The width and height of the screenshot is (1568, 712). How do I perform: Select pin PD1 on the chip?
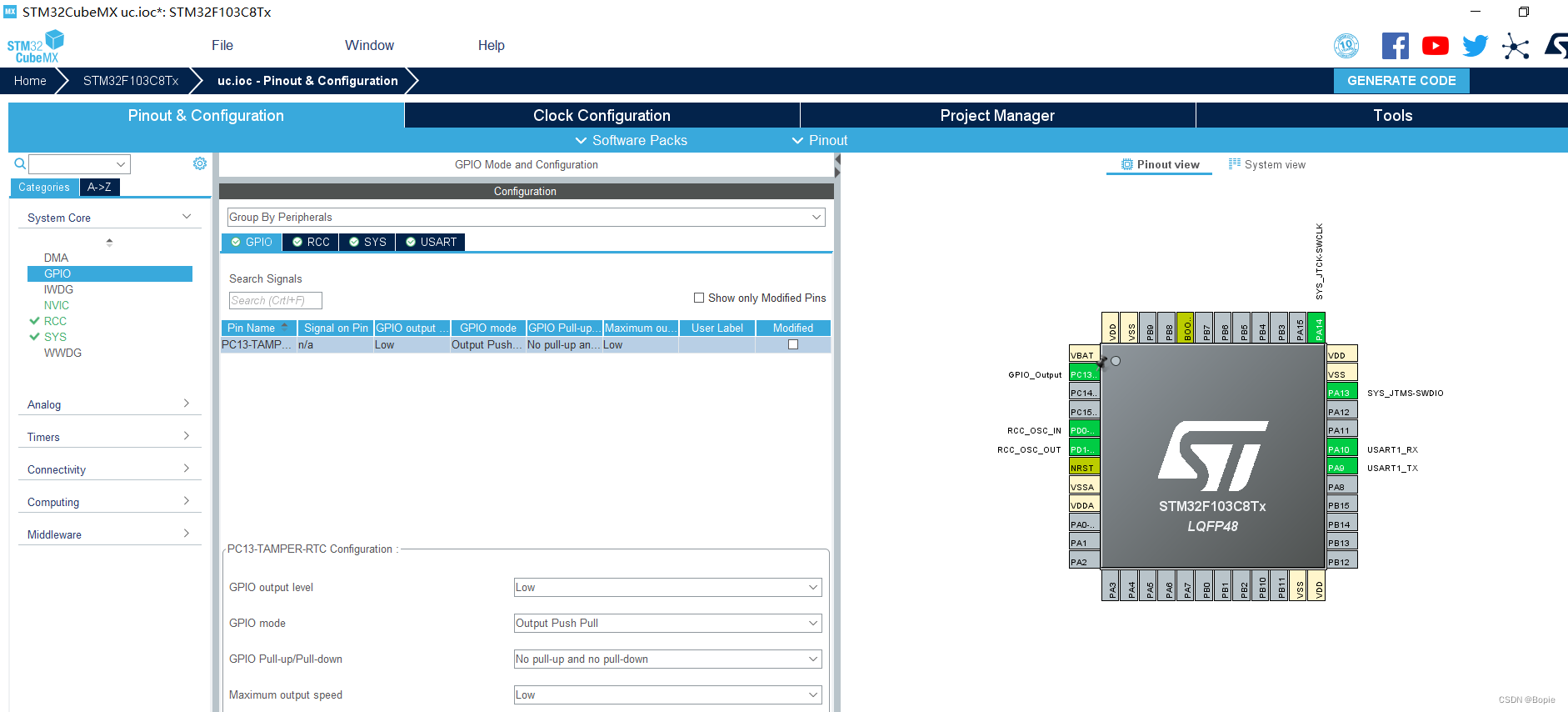[x=1084, y=449]
